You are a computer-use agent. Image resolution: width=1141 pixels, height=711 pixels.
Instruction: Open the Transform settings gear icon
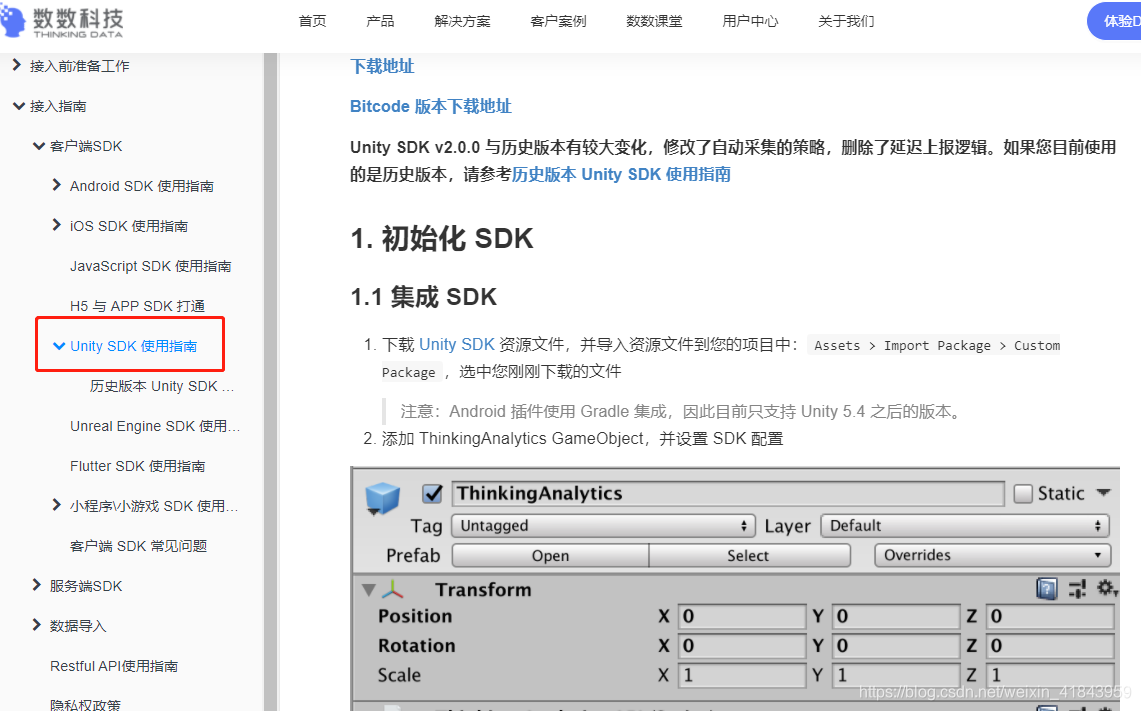1106,587
